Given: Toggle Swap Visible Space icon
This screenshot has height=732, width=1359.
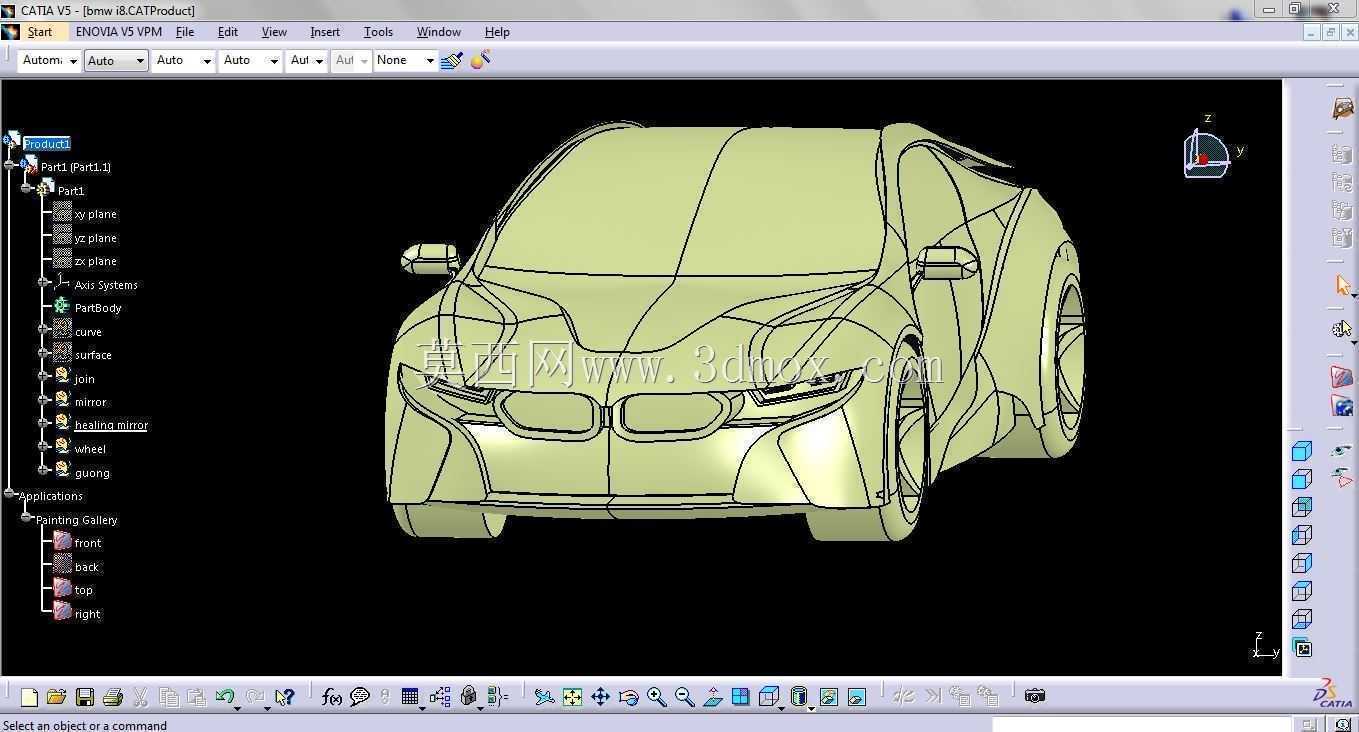Looking at the screenshot, I should (x=857, y=697).
